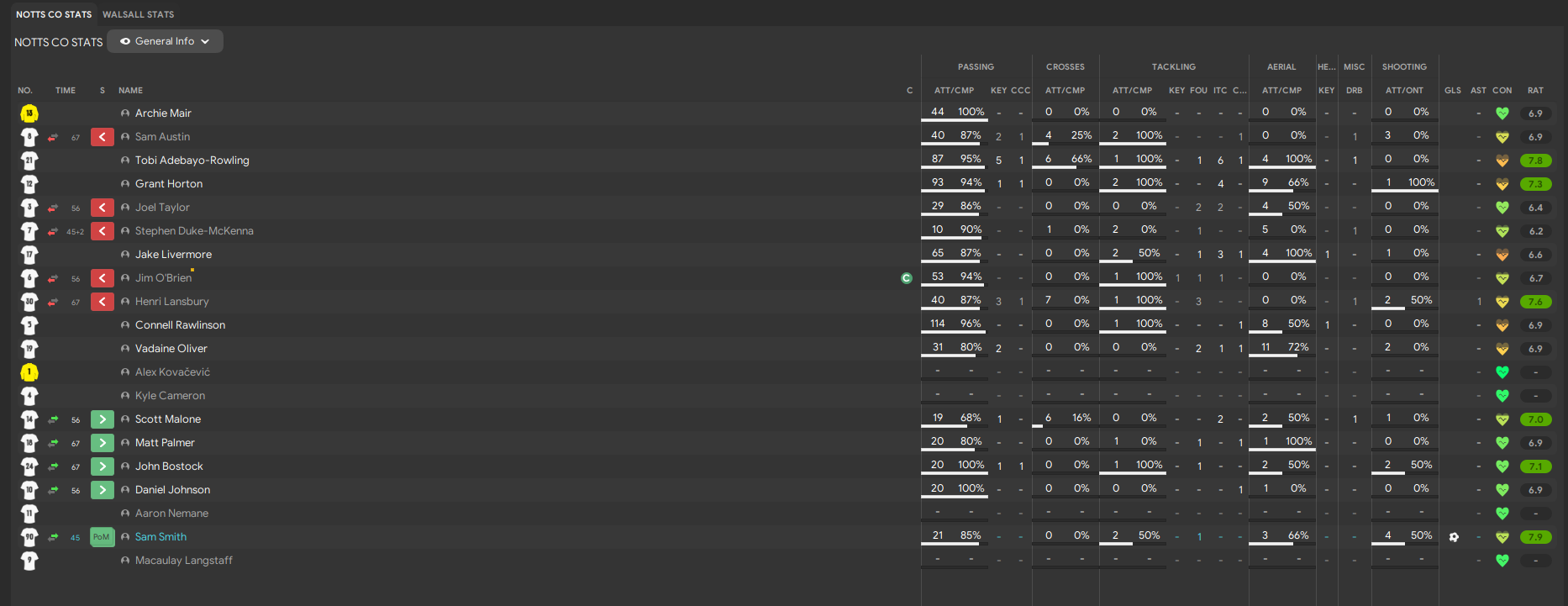Switch to the Walsall Stats tab
Viewport: 1568px width, 606px height.
[x=138, y=14]
